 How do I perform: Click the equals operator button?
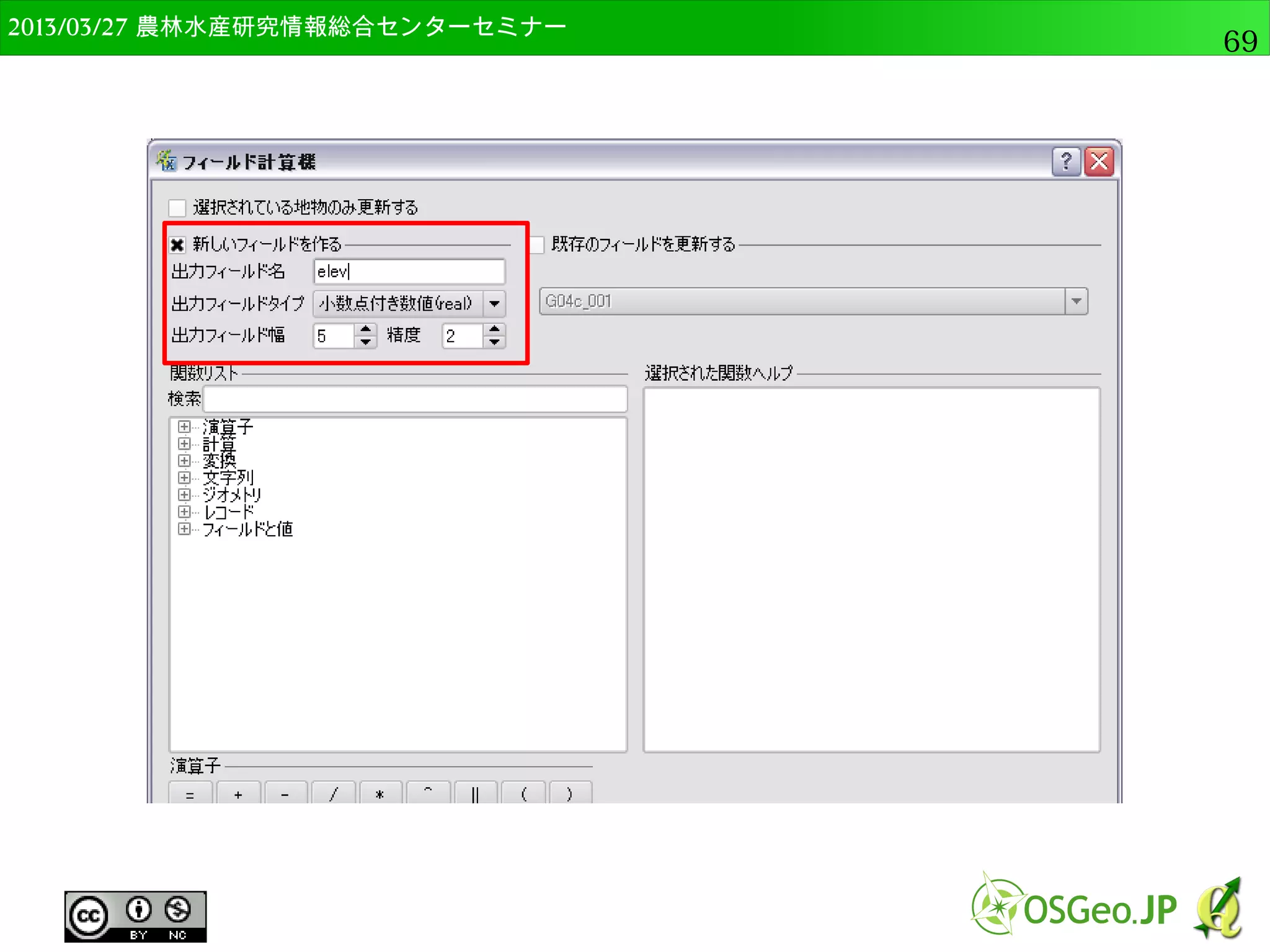click(x=190, y=793)
